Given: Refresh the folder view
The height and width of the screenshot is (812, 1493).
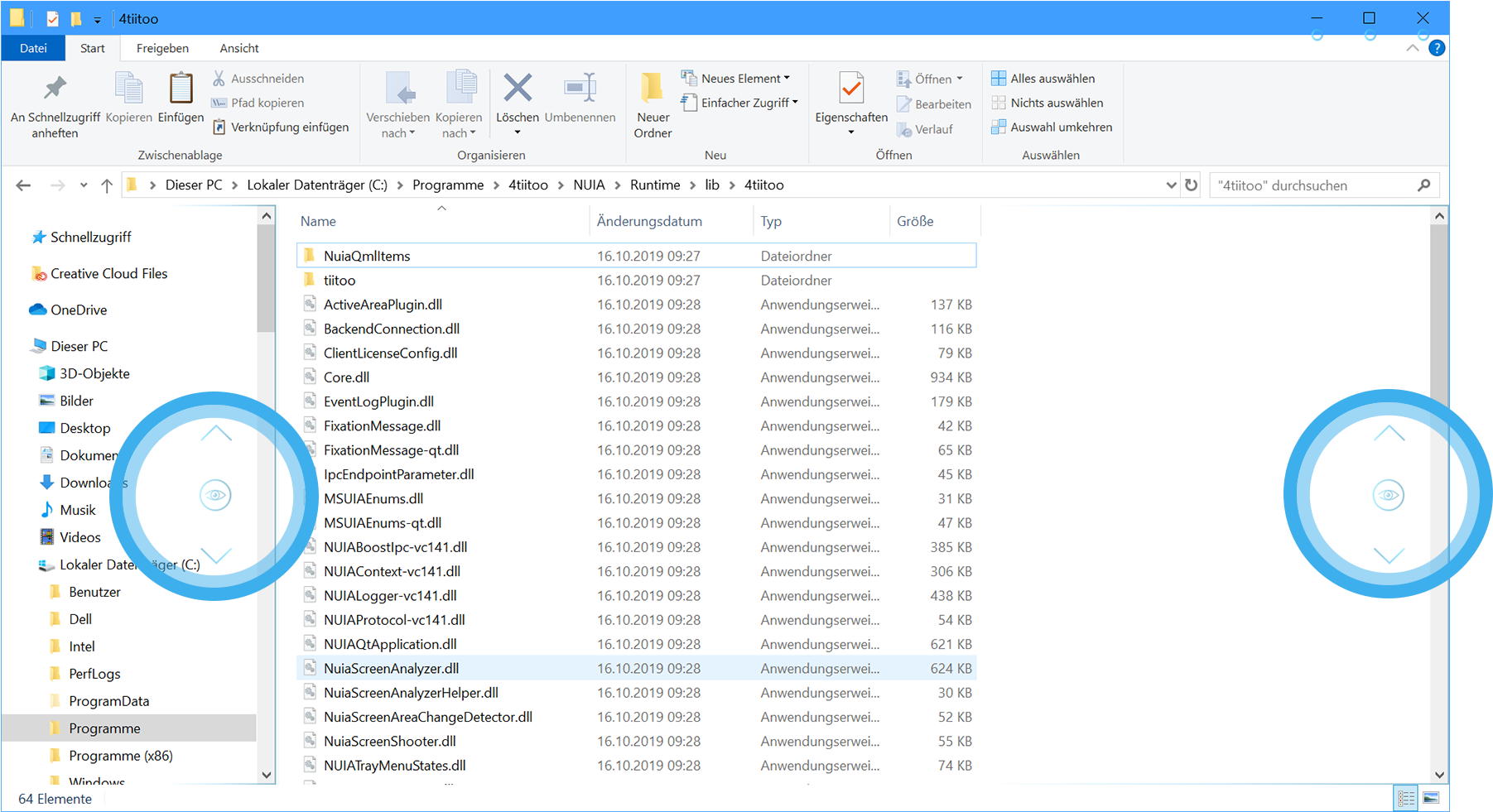Looking at the screenshot, I should [1191, 185].
